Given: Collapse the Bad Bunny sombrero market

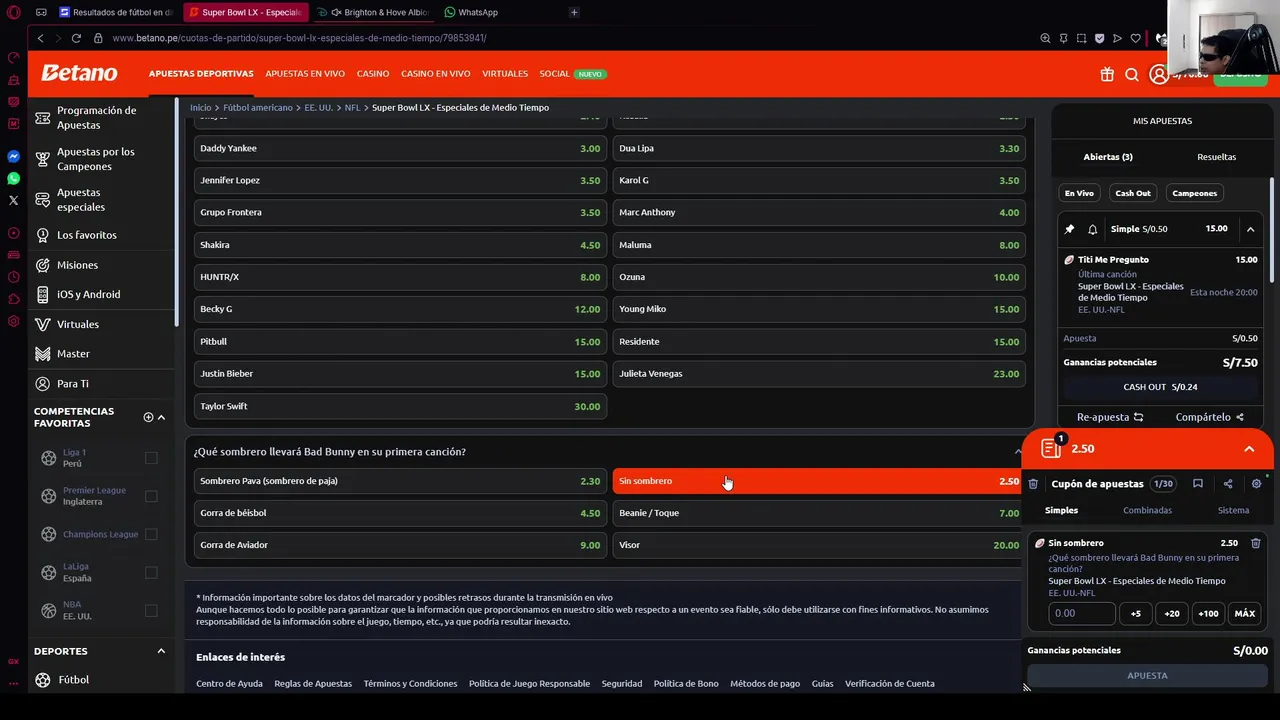Looking at the screenshot, I should point(1017,452).
